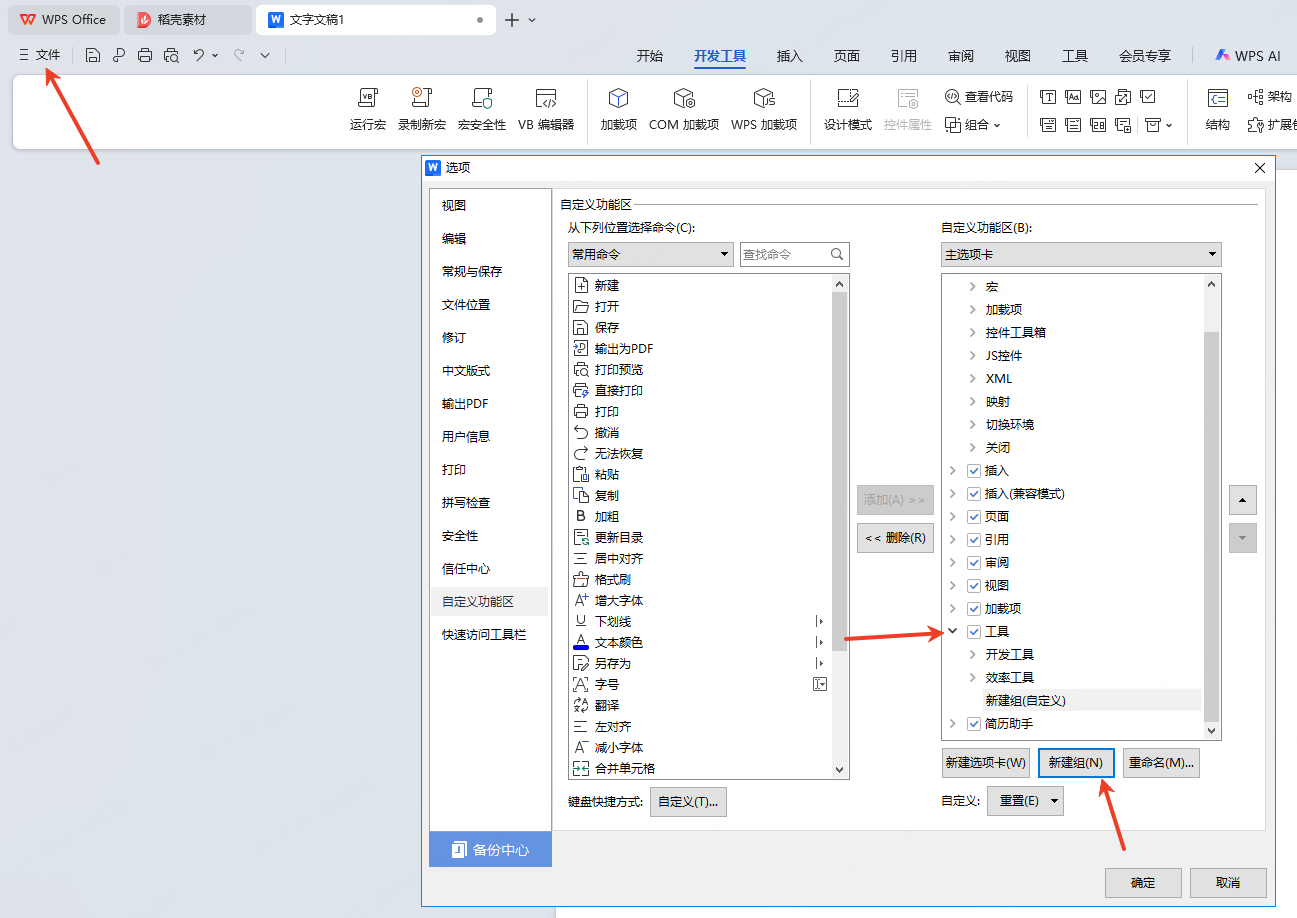The image size is (1297, 918).
Task: Uncheck the 页面 tab checkbox
Action: coord(974,517)
